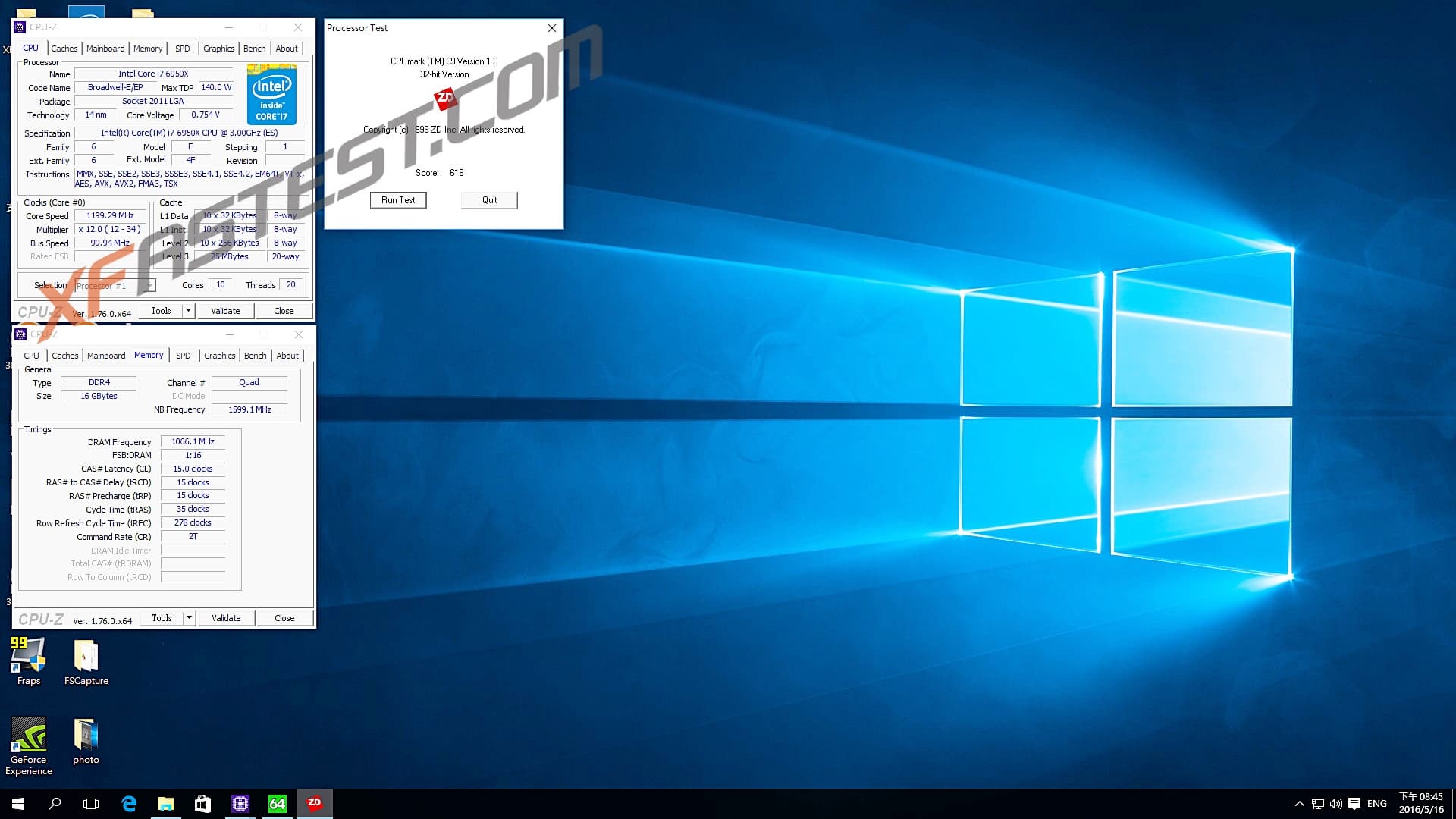This screenshot has width=1456, height=819.
Task: Click the volume tray icon
Action: pyautogui.click(x=1335, y=804)
